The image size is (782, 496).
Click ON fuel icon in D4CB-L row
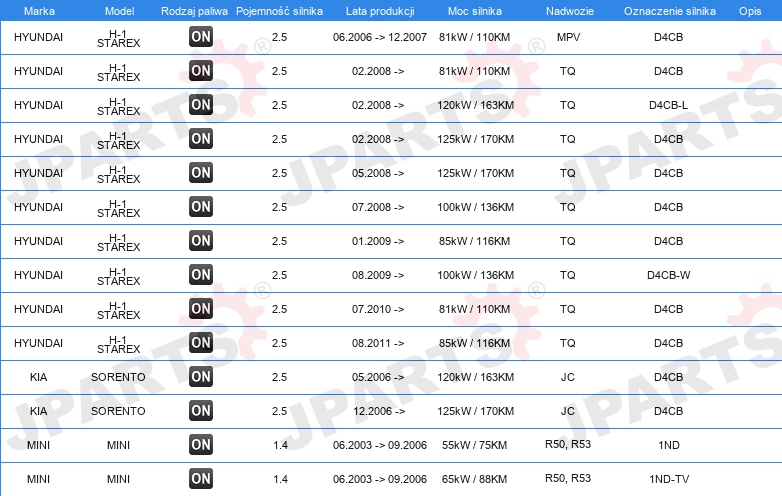[201, 105]
